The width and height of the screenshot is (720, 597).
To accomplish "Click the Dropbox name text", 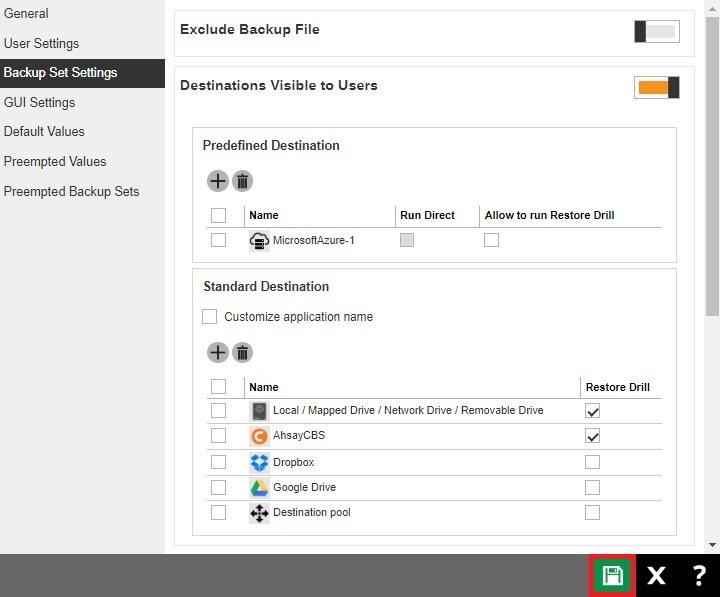I will click(x=293, y=462).
